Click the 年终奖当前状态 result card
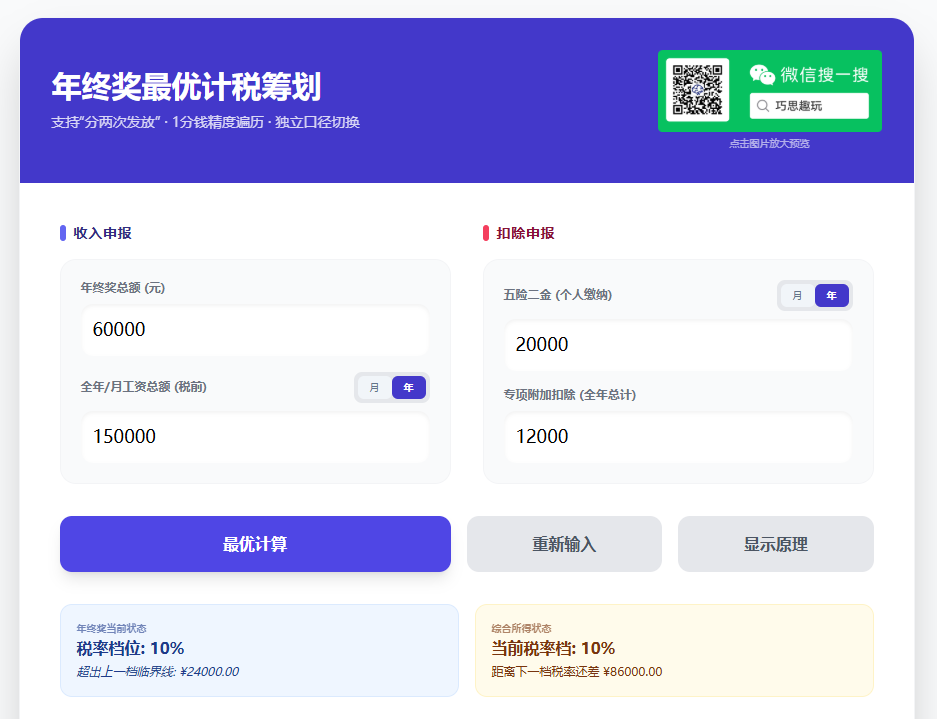The width and height of the screenshot is (937, 719). point(259,650)
